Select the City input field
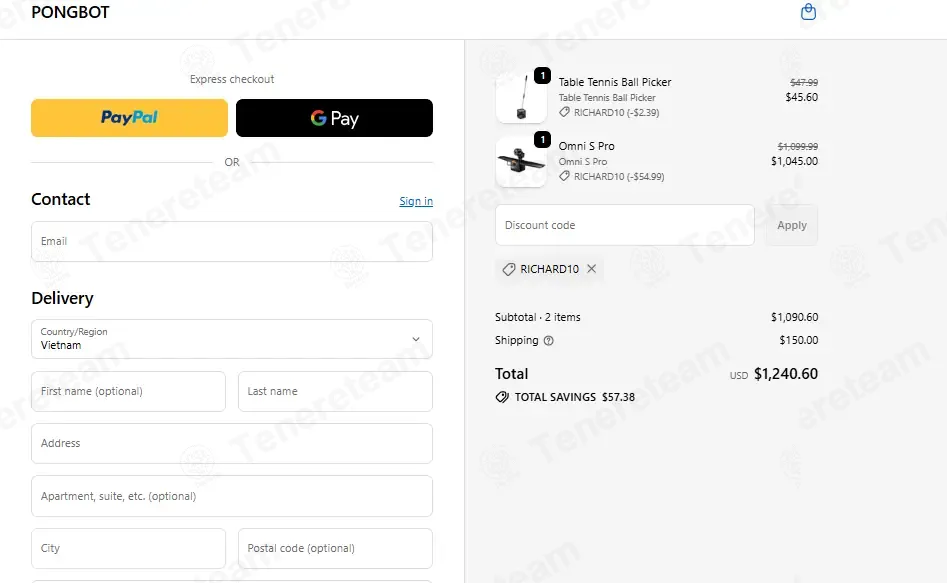This screenshot has height=583, width=947. coord(128,549)
